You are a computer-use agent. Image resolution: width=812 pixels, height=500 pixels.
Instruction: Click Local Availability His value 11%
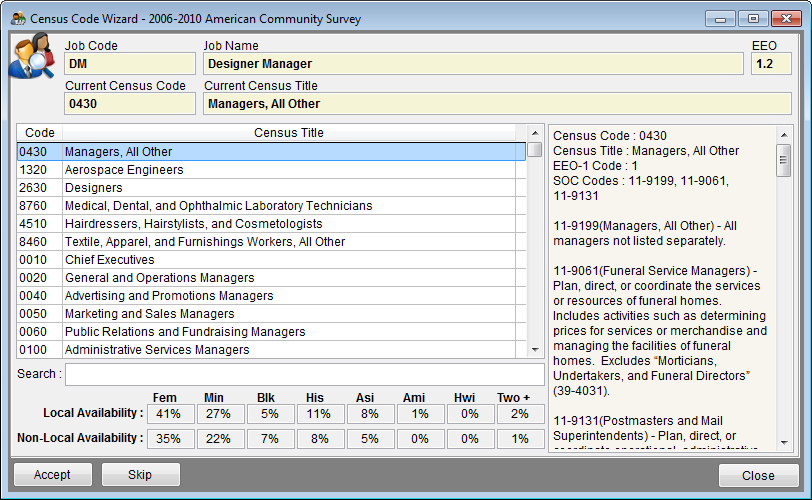[x=321, y=414]
